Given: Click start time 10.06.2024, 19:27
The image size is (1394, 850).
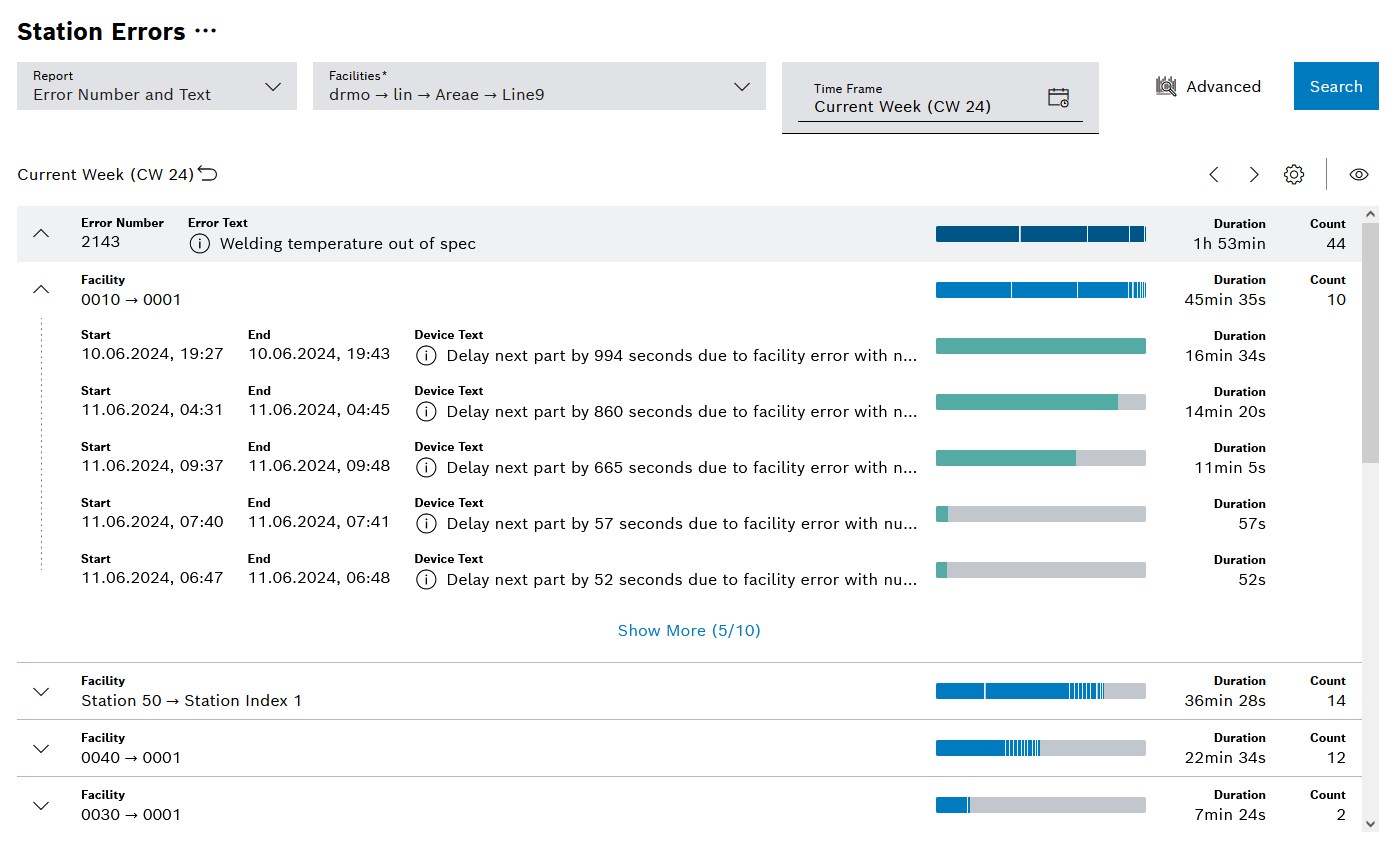Looking at the screenshot, I should (x=153, y=354).
